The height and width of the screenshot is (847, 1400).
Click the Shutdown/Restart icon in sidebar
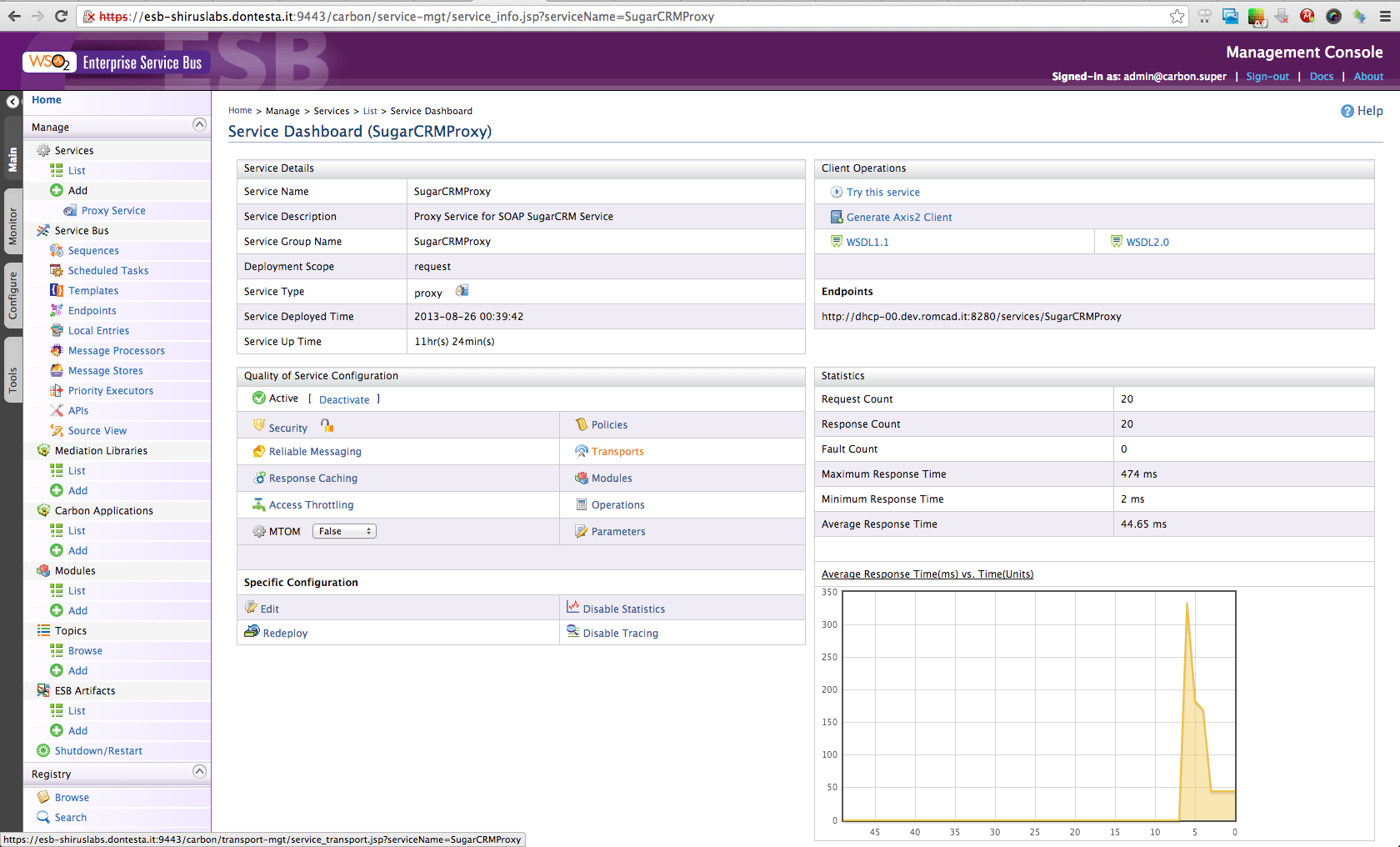click(x=43, y=750)
